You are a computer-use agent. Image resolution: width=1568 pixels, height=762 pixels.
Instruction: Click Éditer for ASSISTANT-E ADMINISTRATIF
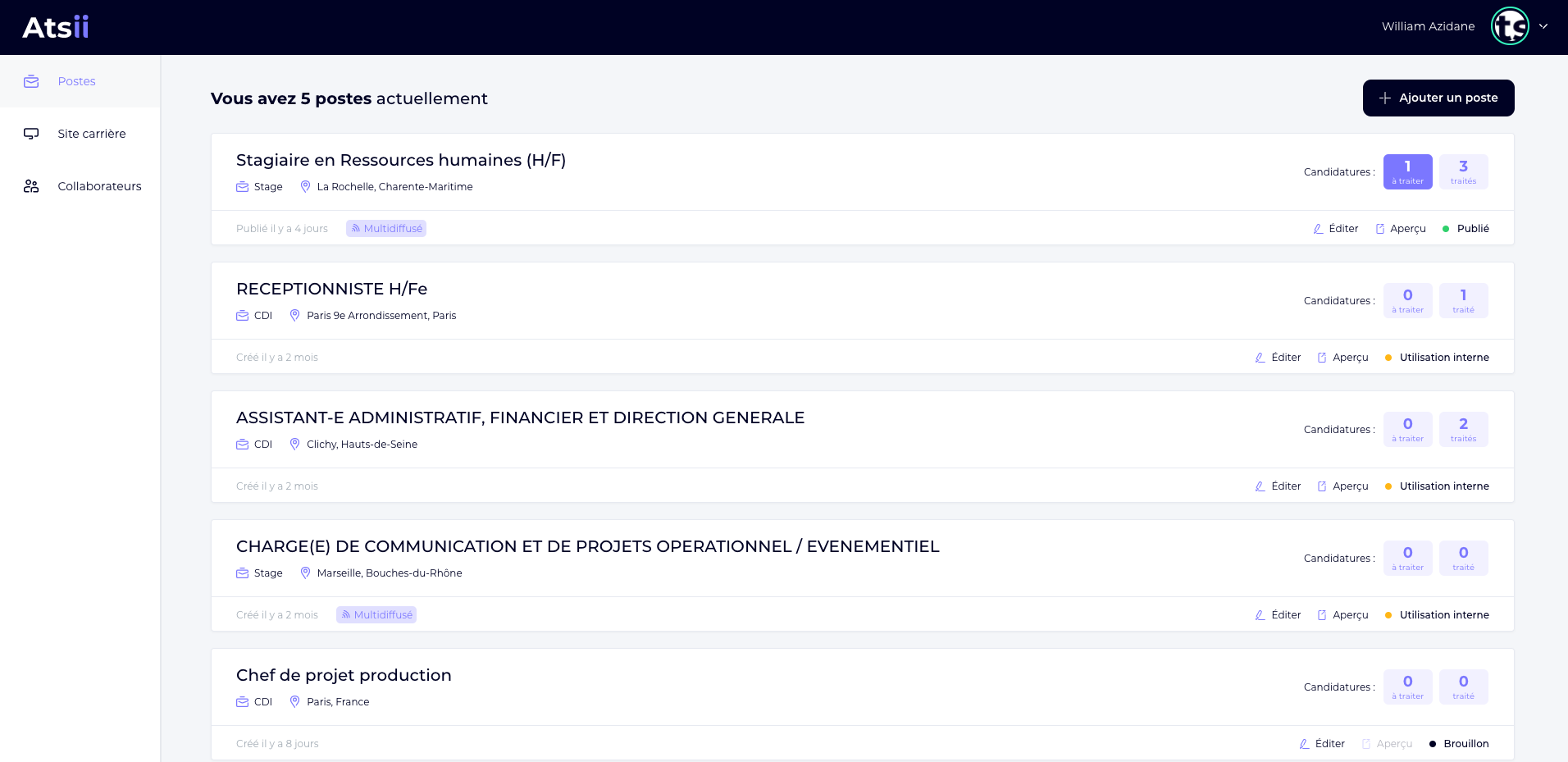1278,486
